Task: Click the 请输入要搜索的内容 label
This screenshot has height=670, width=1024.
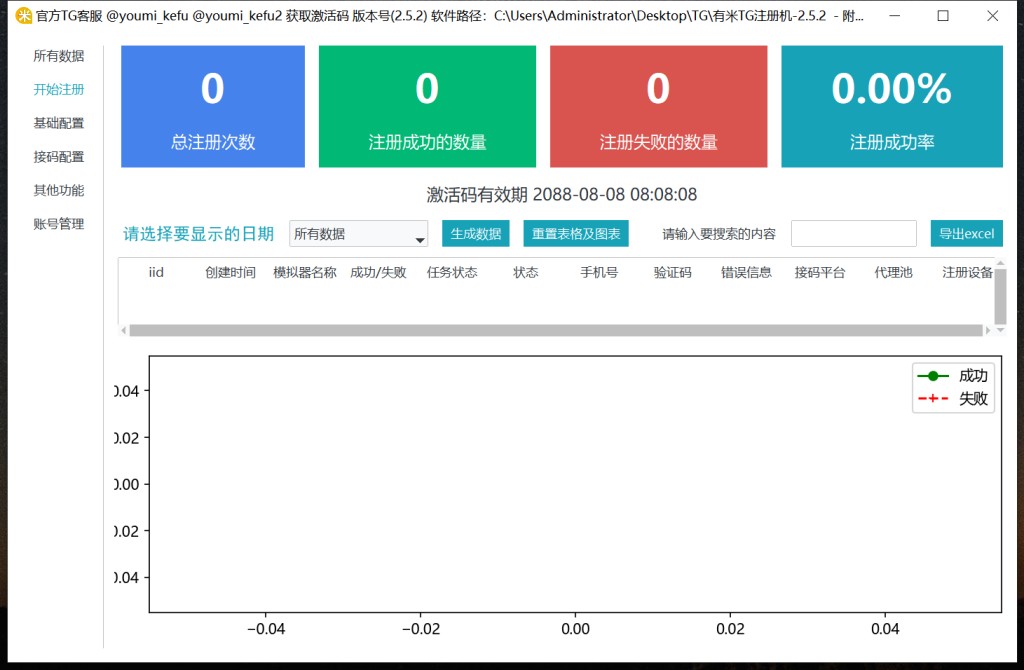Action: (719, 234)
